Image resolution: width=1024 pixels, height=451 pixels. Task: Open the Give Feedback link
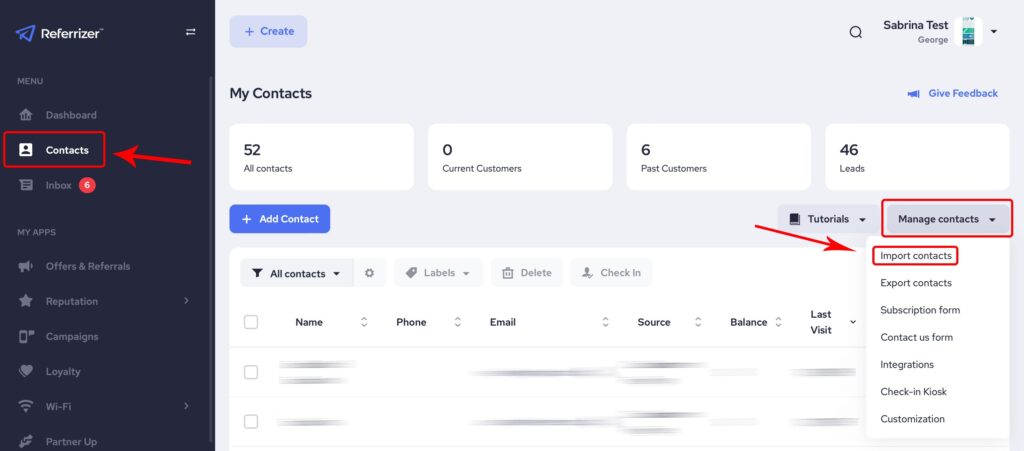pyautogui.click(x=952, y=93)
